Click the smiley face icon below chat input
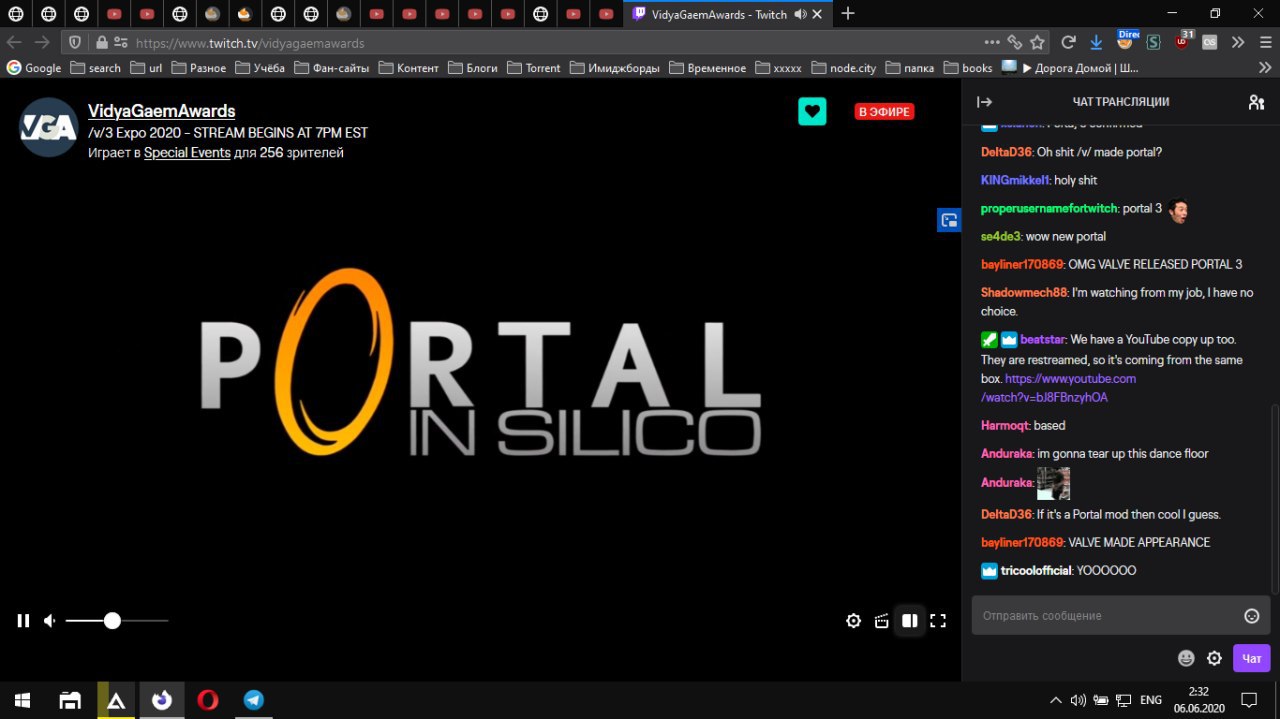This screenshot has height=719, width=1280. coord(1186,658)
